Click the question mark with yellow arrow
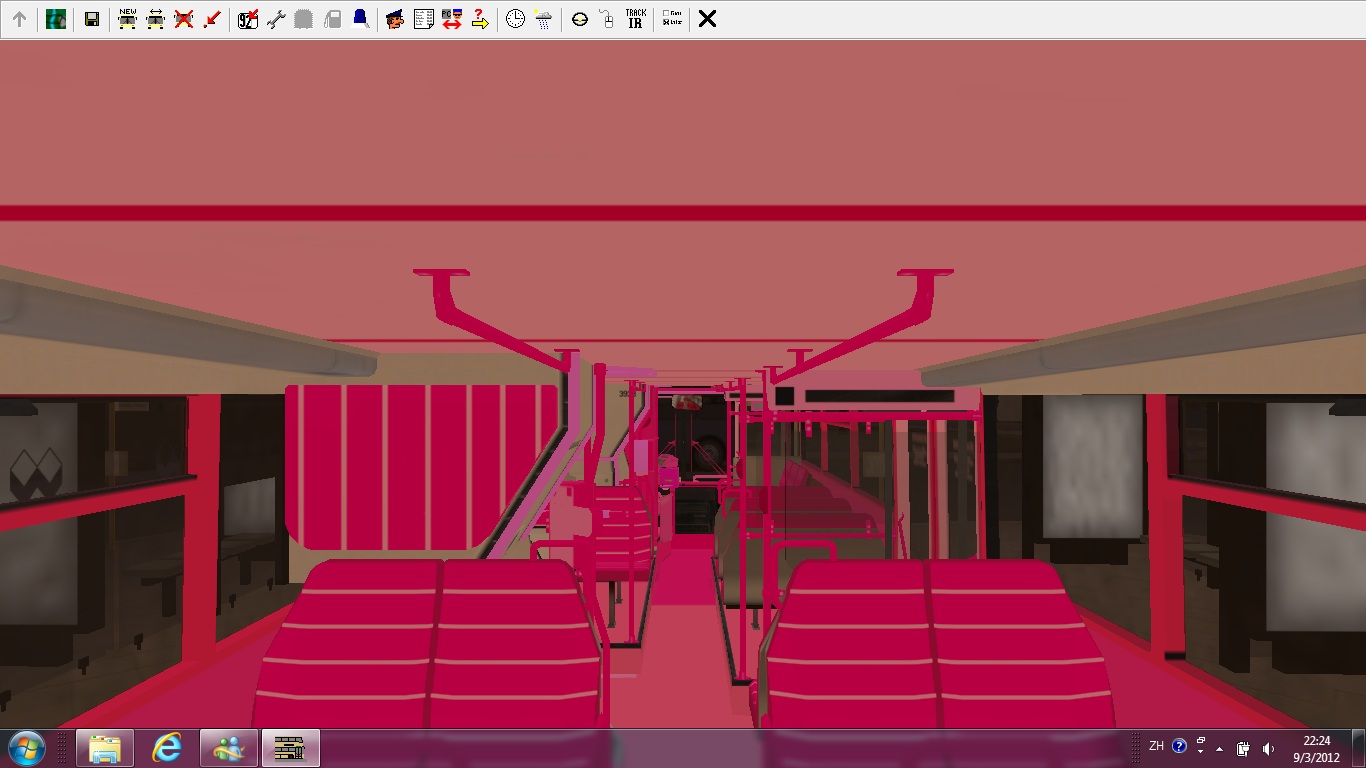 pos(479,19)
